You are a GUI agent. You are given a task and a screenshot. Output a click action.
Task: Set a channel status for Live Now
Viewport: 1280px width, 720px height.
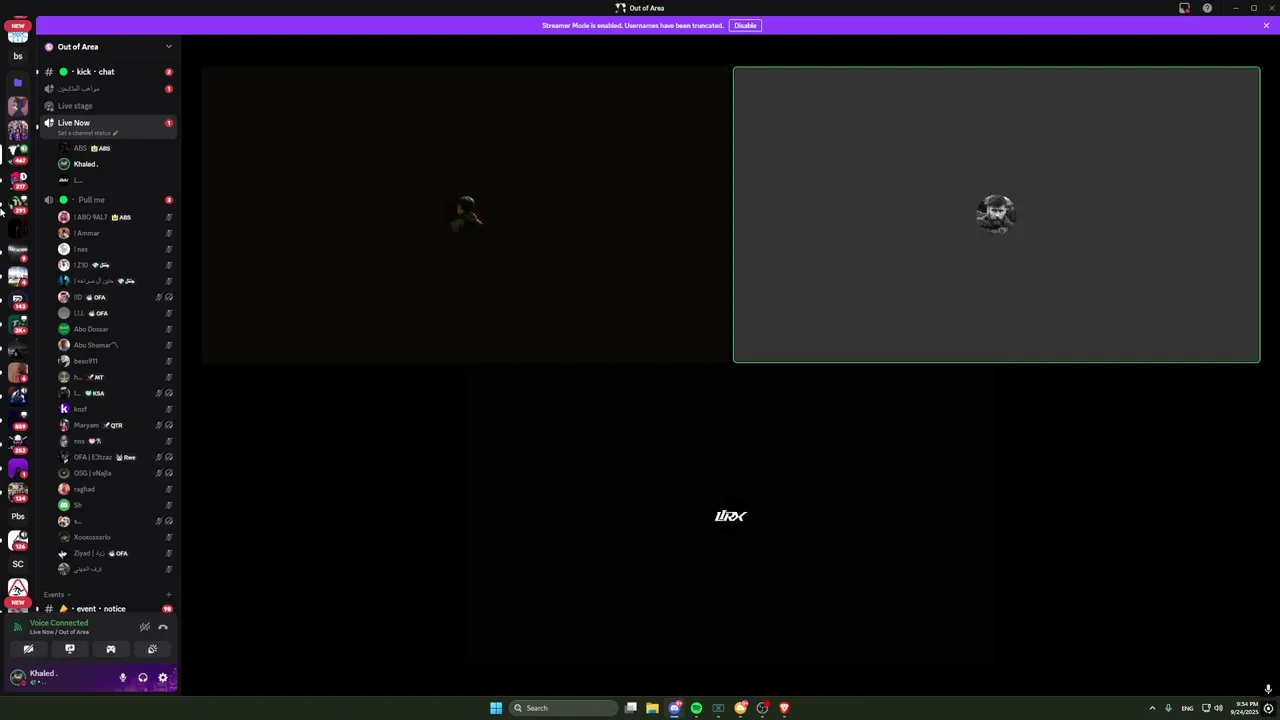88,133
